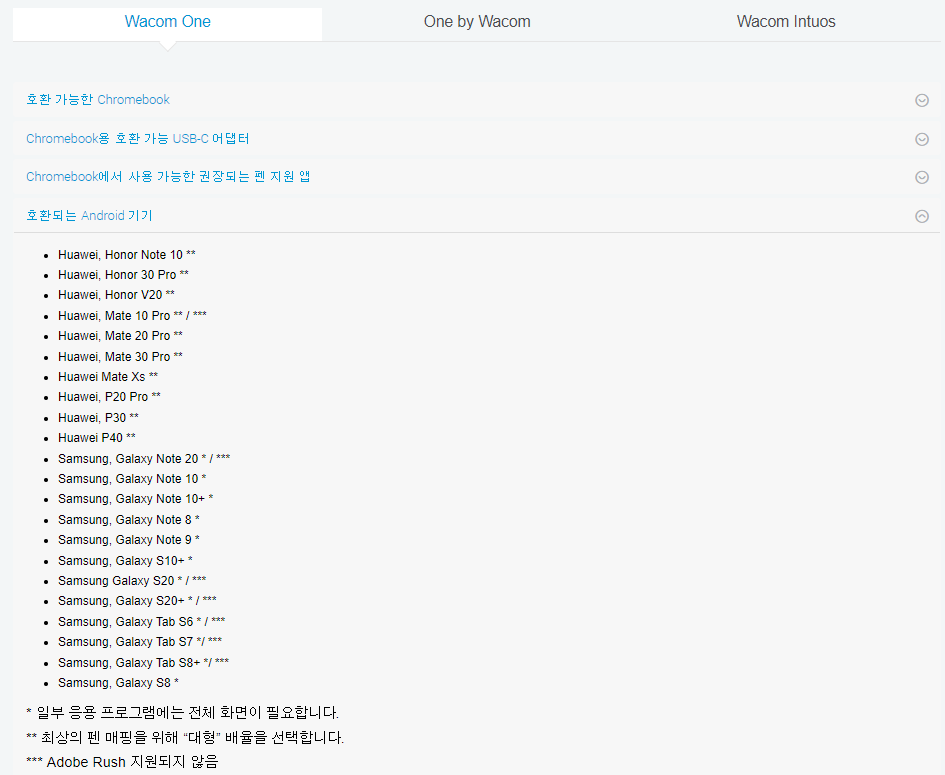This screenshot has width=945, height=775.
Task: Select list item Samsung, Galaxy S8
Action: point(119,682)
